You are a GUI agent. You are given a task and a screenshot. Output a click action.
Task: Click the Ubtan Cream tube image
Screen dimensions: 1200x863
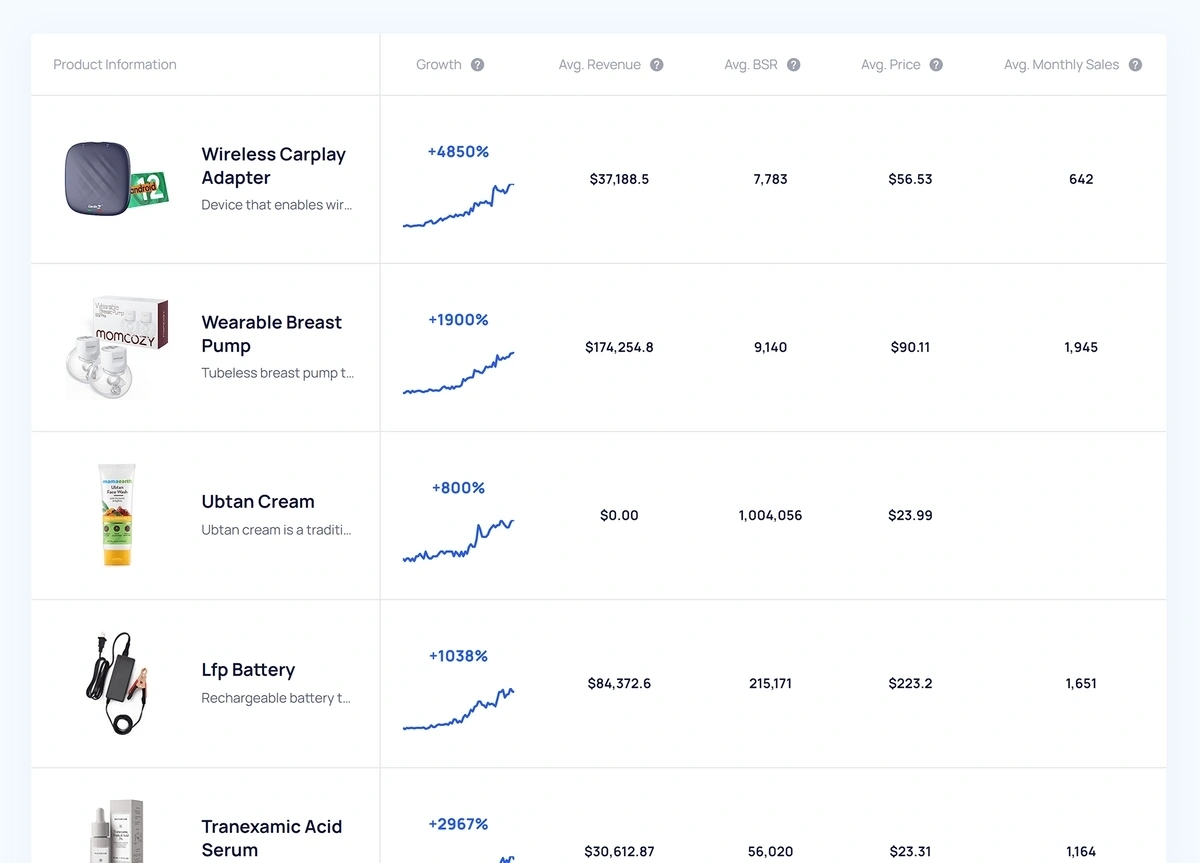pos(117,515)
